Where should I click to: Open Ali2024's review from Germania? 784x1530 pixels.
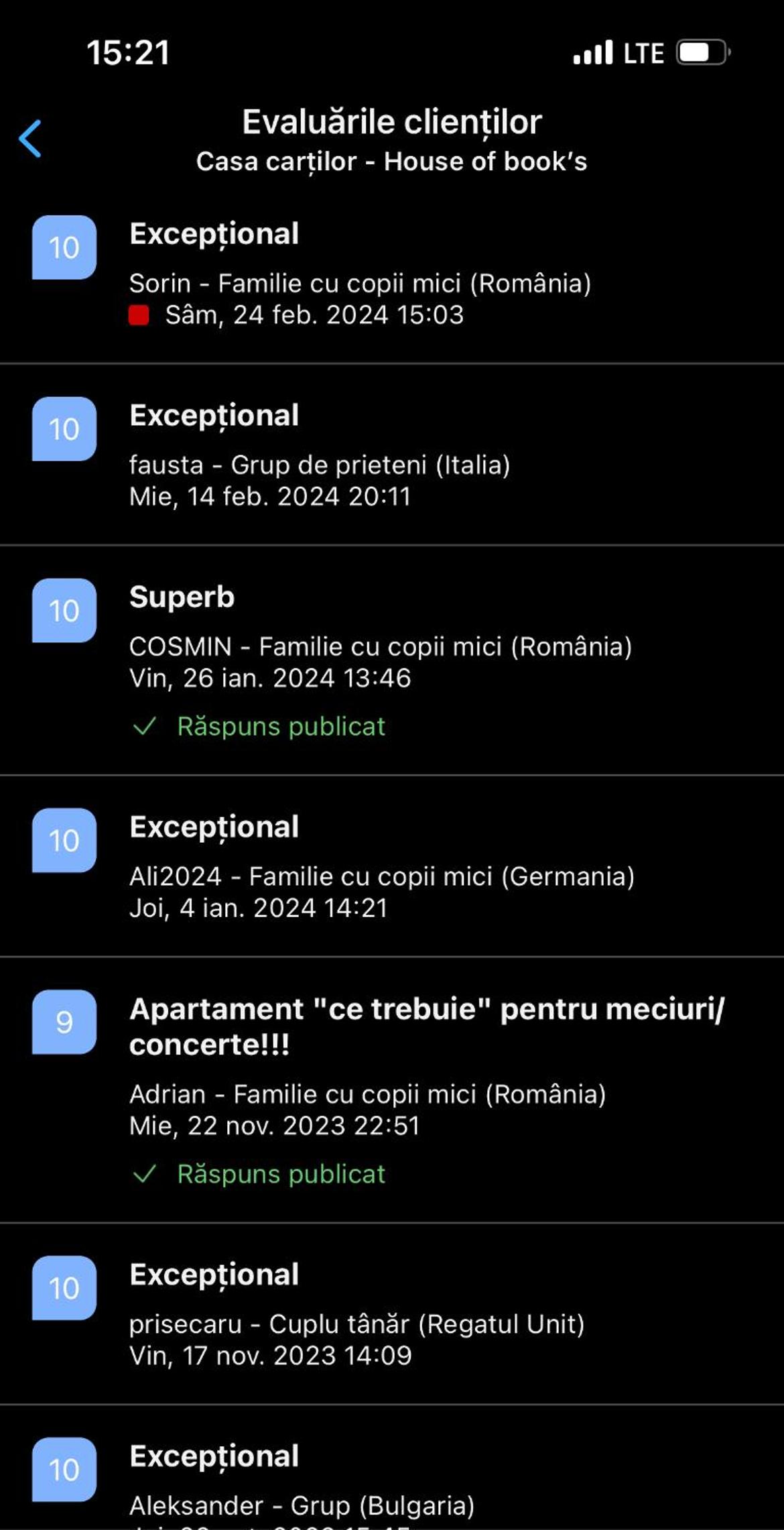[392, 866]
